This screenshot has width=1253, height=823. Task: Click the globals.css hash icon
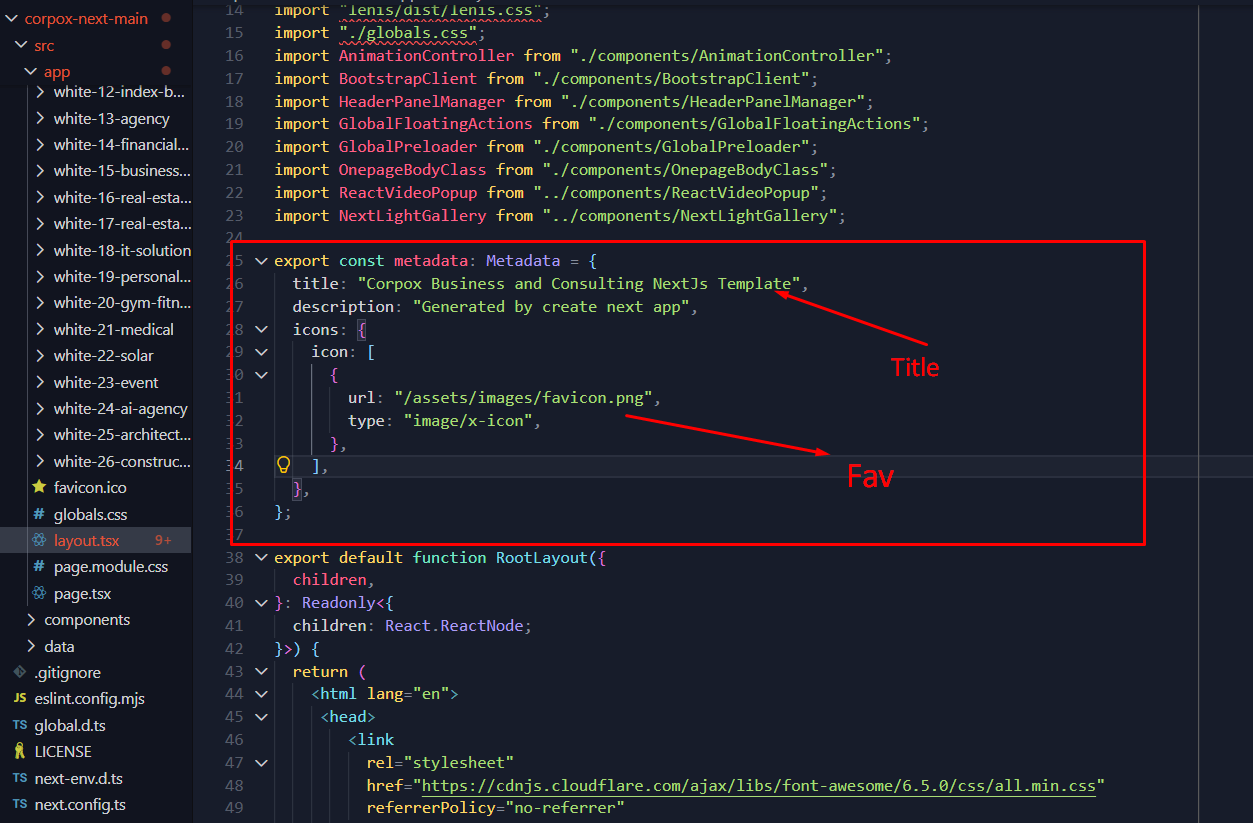[39, 514]
